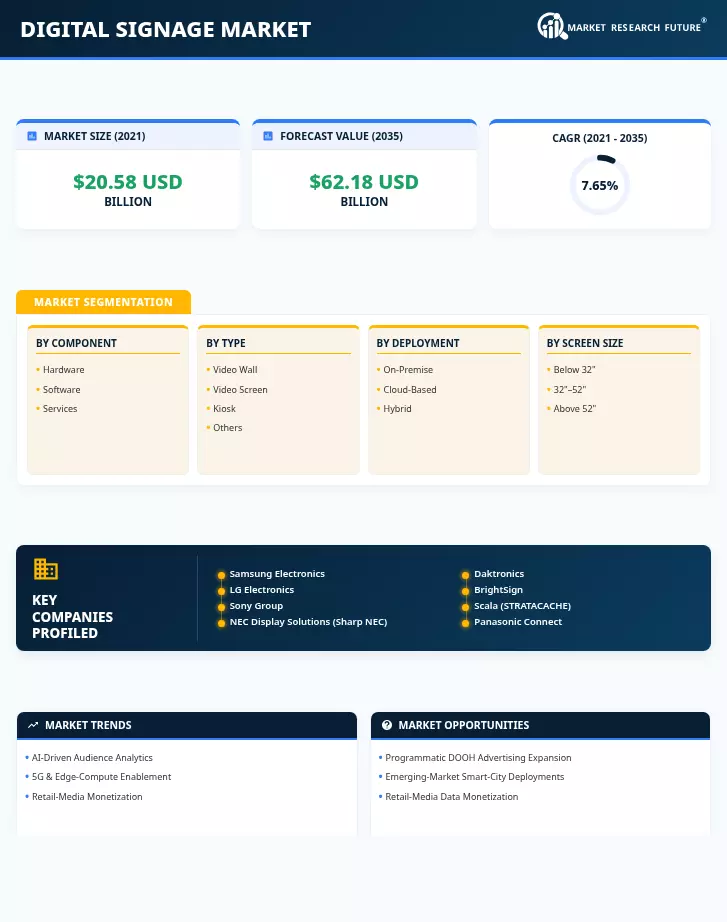The image size is (727, 922).
Task: Click 5G & Edge-Compute Enablement trend
Action: [101, 777]
